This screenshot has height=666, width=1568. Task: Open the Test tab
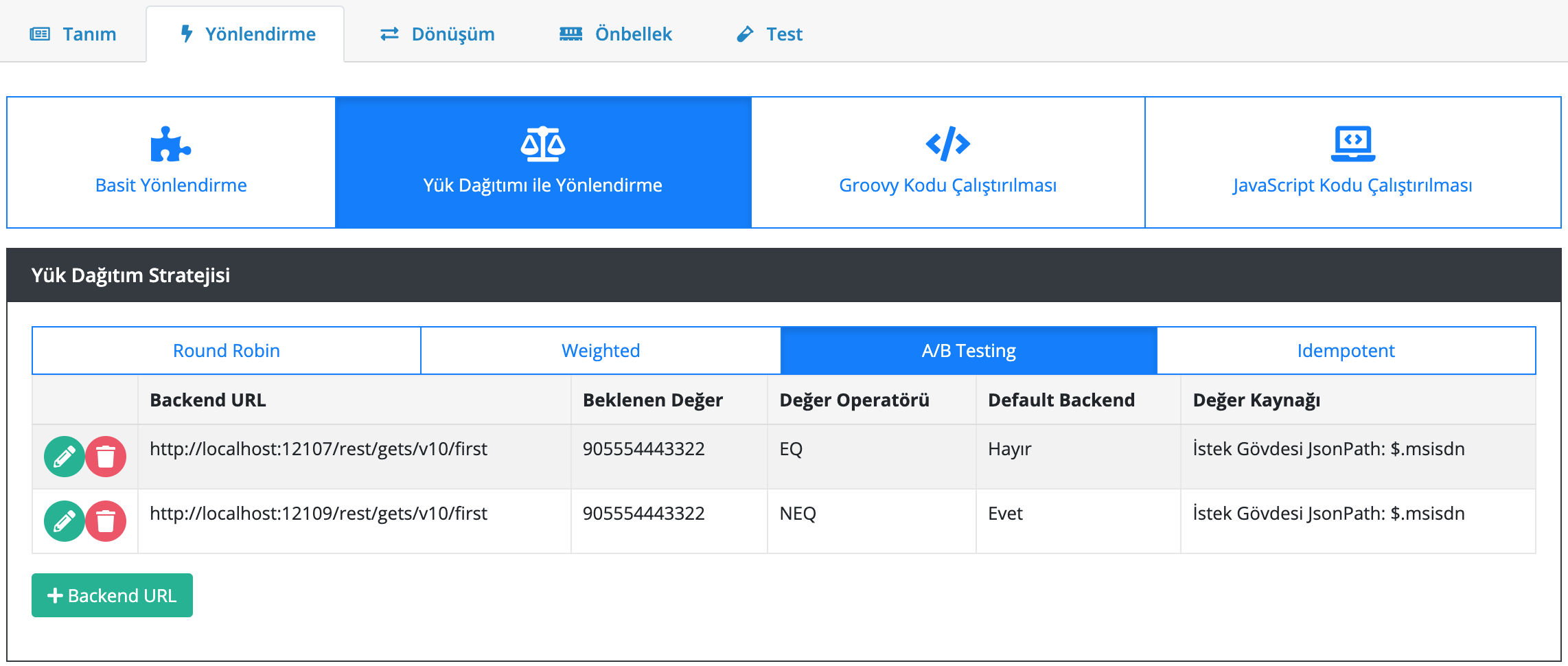tap(769, 34)
